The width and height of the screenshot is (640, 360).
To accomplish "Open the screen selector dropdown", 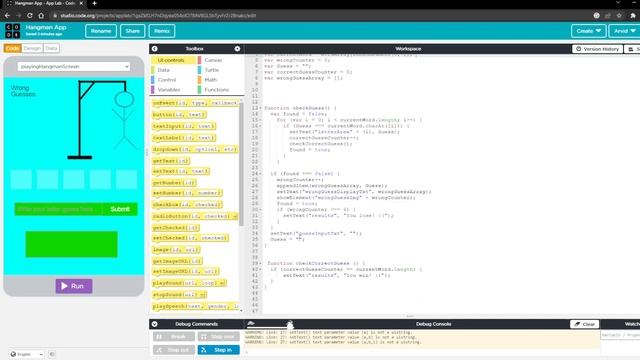I will pyautogui.click(x=74, y=67).
